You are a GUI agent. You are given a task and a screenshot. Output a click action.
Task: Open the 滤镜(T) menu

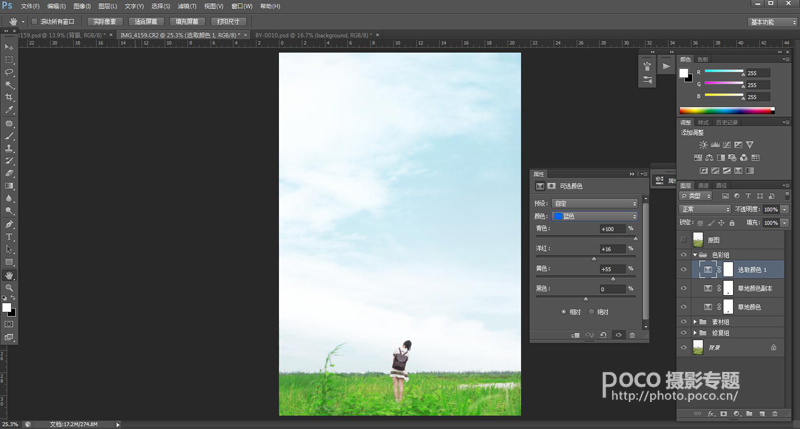187,6
